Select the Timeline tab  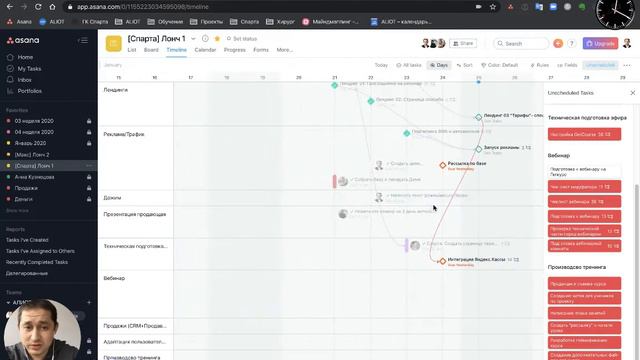(x=176, y=50)
